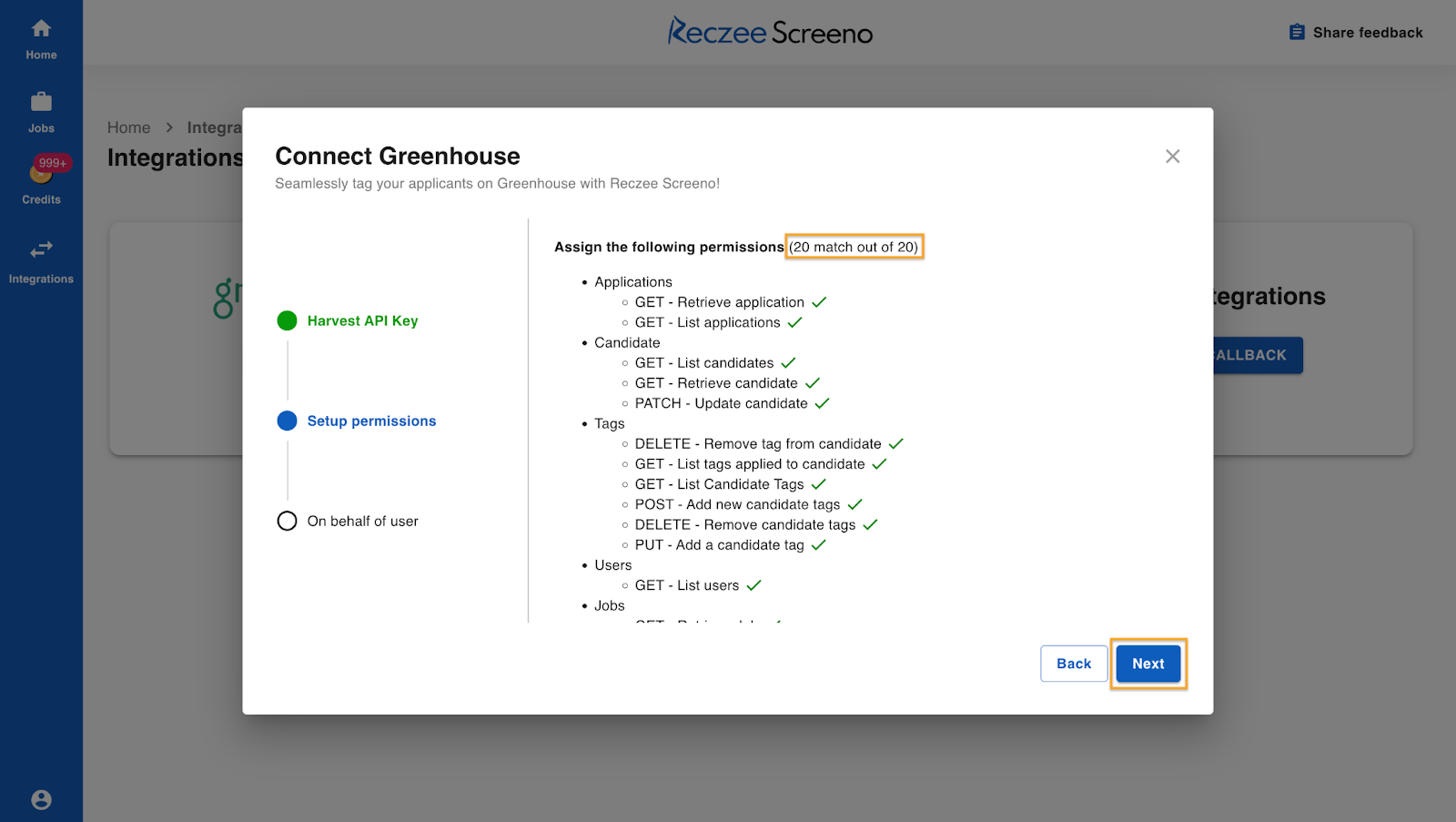1456x822 pixels.
Task: Click checkmark beside Remove tag from candidate
Action: coord(895,443)
